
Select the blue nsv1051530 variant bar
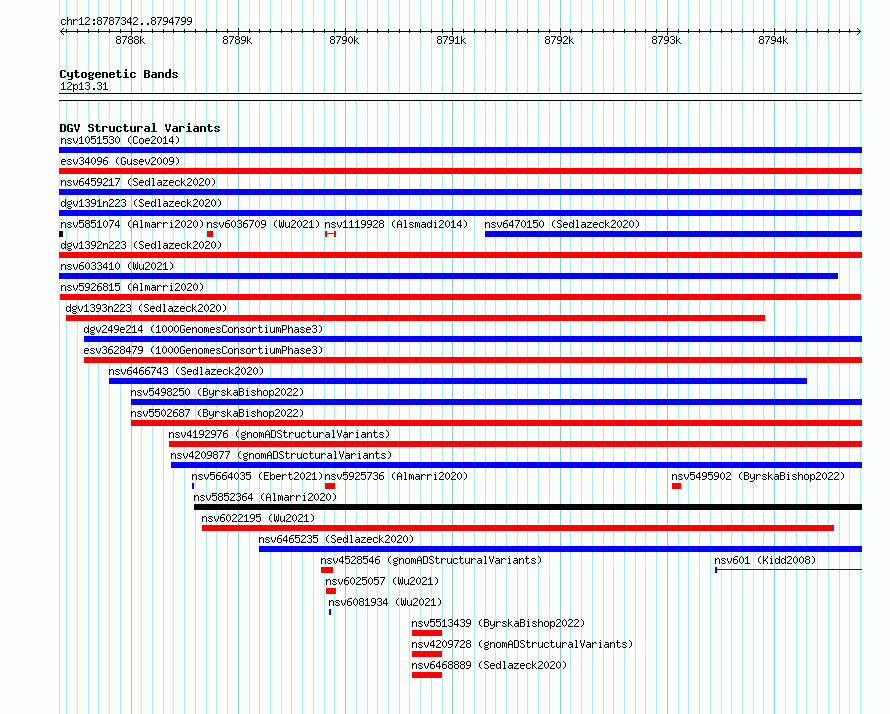(460, 150)
